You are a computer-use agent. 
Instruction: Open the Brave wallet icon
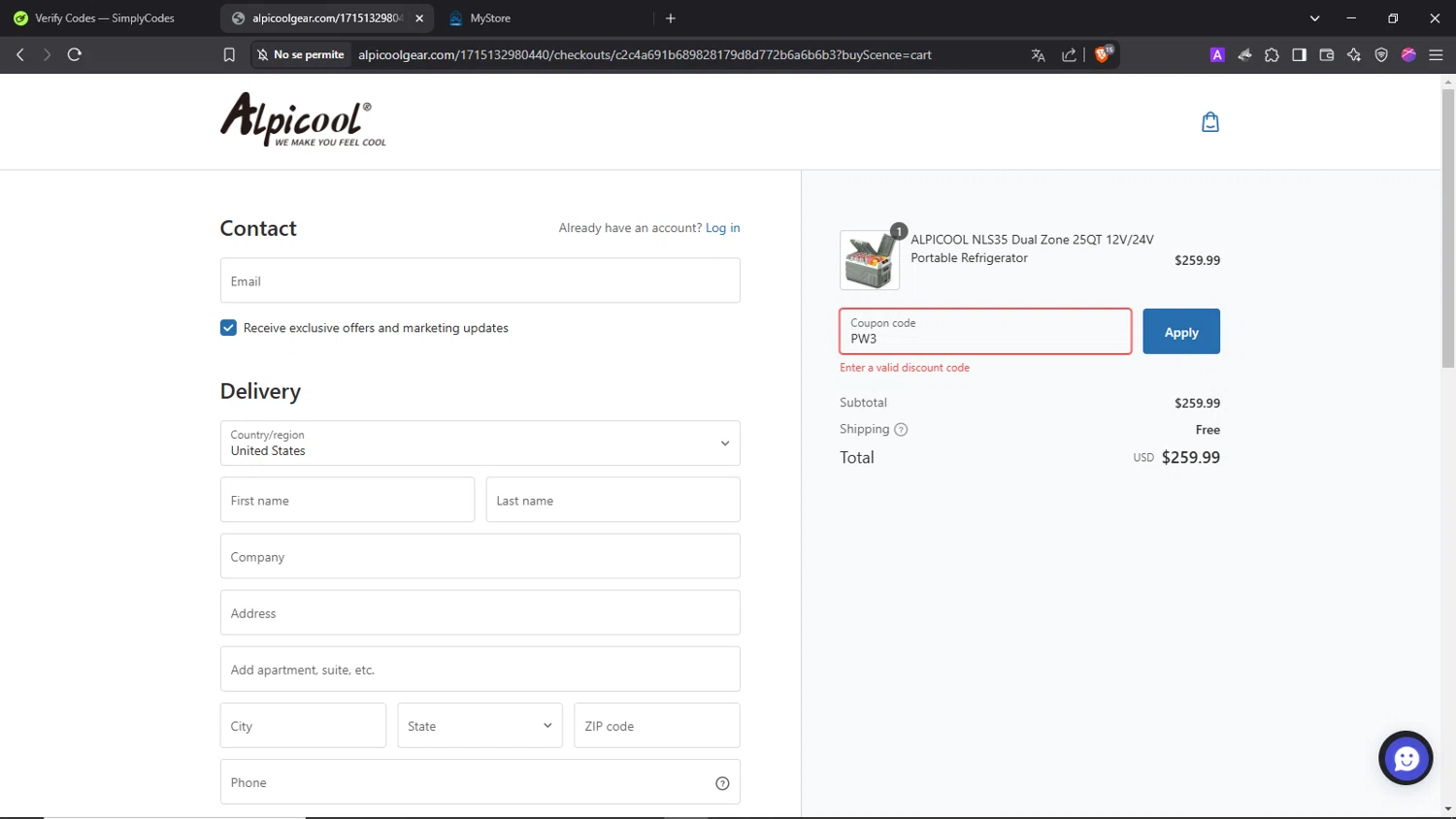1327,55
